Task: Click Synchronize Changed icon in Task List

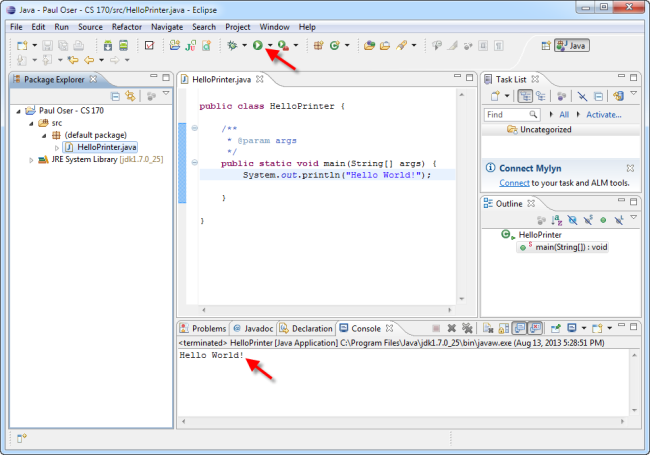Action: [x=618, y=96]
